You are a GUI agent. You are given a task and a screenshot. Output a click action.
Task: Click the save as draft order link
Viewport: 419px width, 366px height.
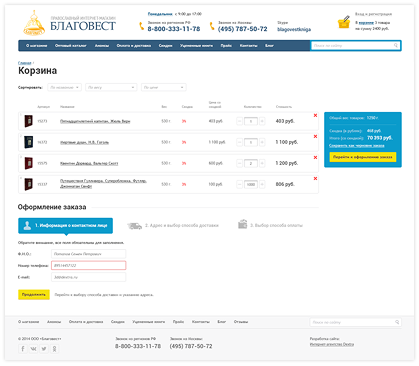tap(357, 146)
